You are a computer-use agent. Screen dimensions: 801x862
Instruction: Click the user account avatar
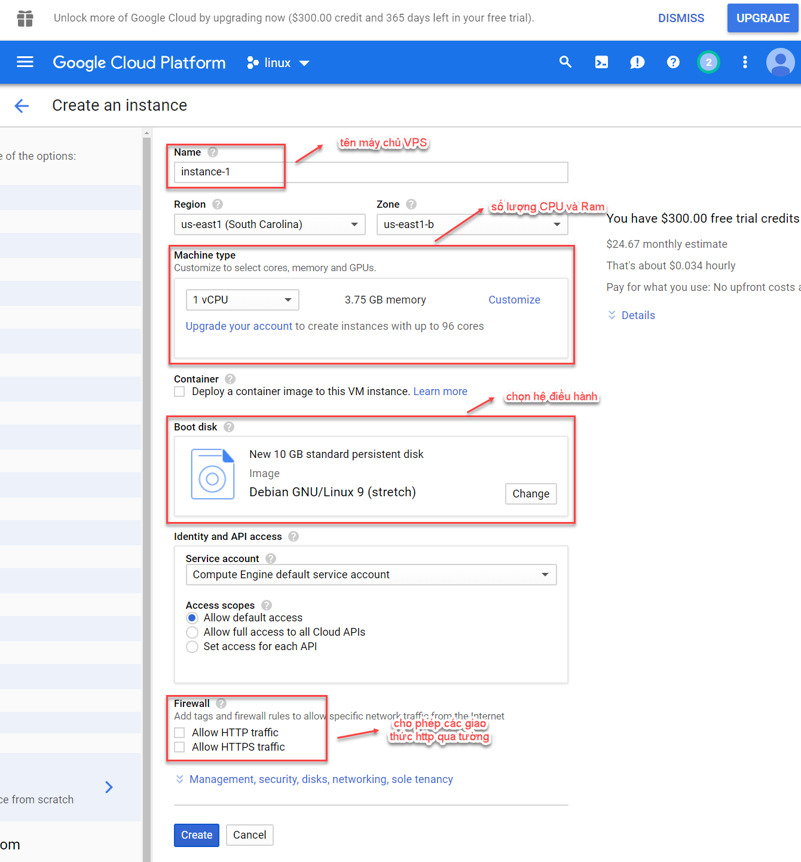[780, 62]
